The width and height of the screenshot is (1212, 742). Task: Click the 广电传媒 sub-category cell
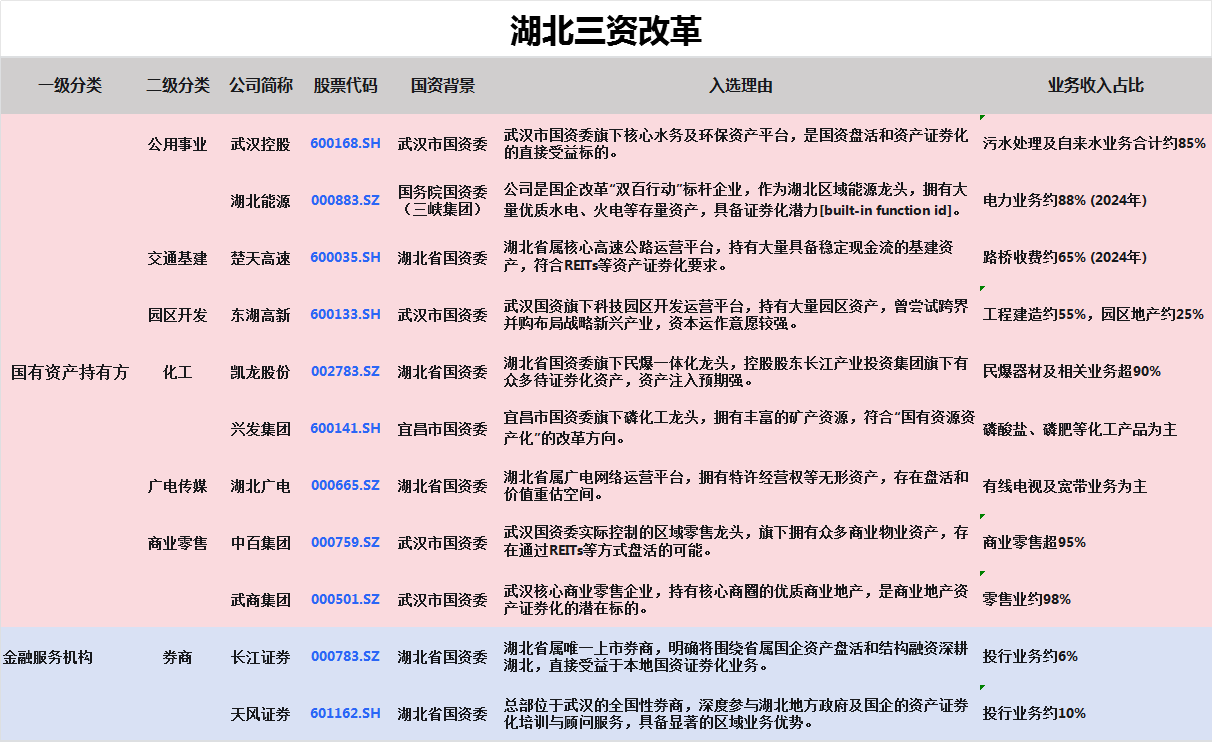click(178, 486)
